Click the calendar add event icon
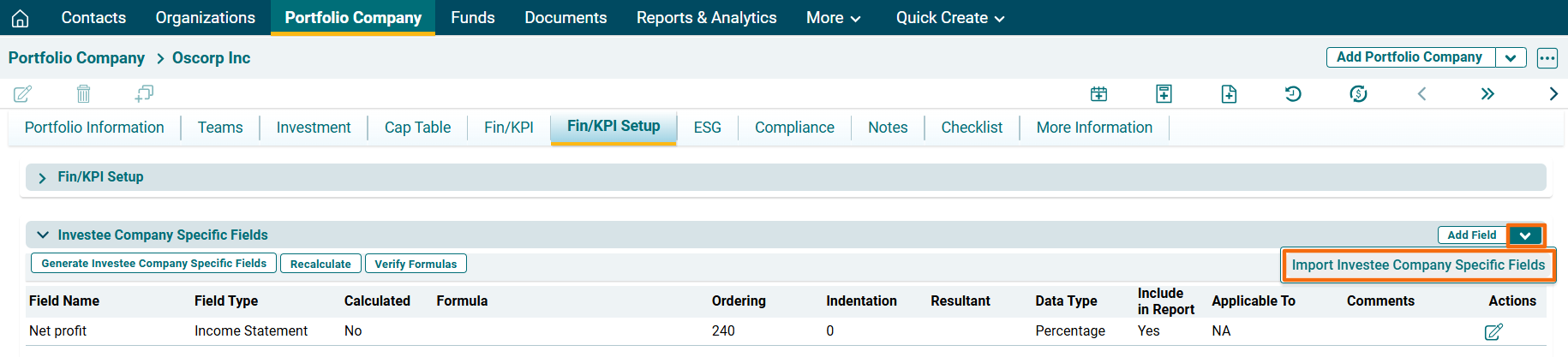This screenshot has height=357, width=1568. coord(1098,93)
